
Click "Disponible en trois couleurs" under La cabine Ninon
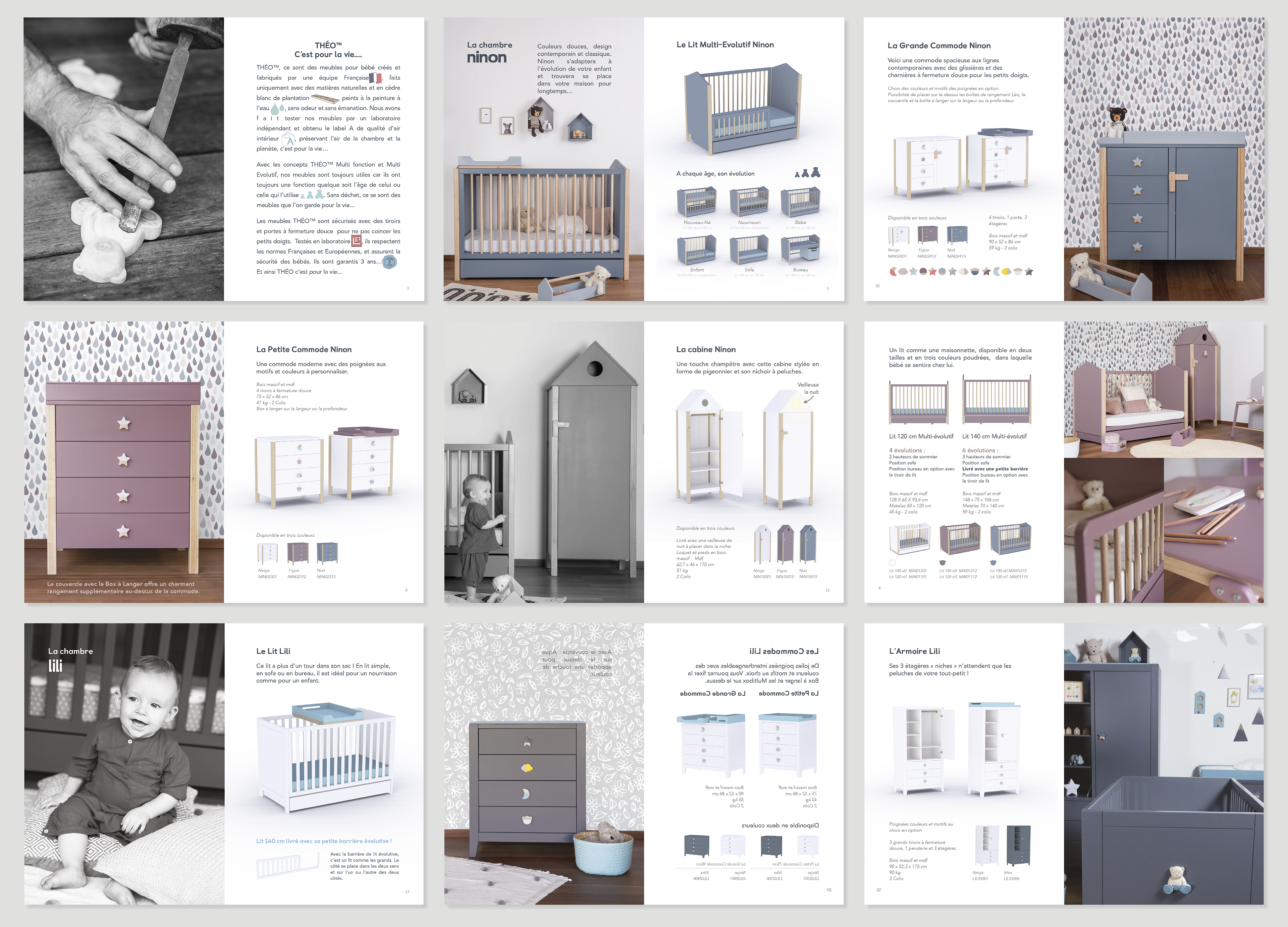click(x=705, y=528)
